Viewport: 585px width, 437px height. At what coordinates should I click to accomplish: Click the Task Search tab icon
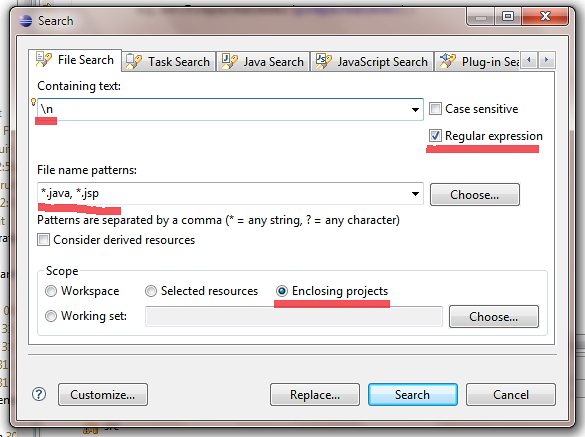134,62
